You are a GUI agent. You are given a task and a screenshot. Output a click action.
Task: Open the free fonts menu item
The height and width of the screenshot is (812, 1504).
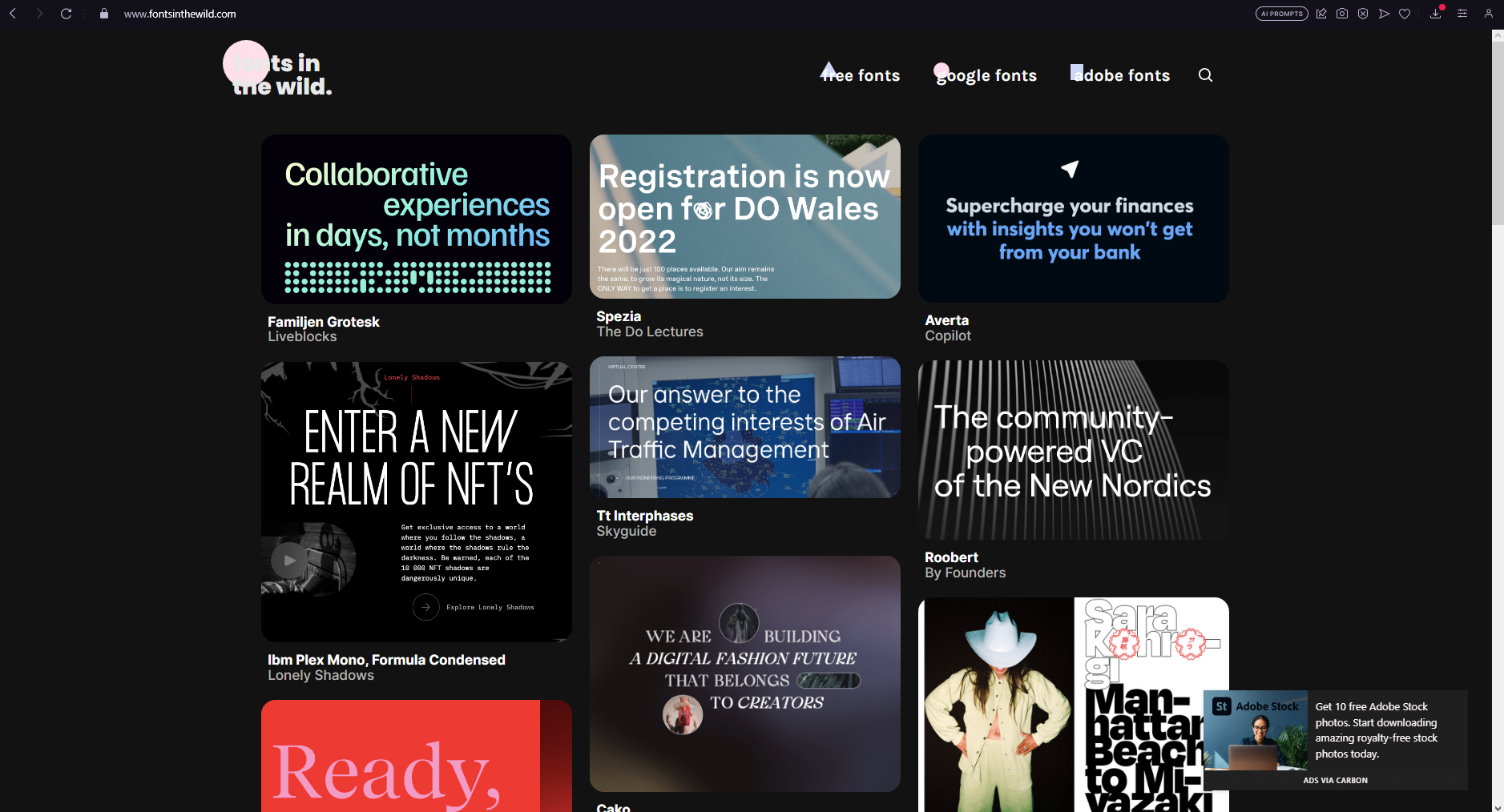click(x=861, y=75)
